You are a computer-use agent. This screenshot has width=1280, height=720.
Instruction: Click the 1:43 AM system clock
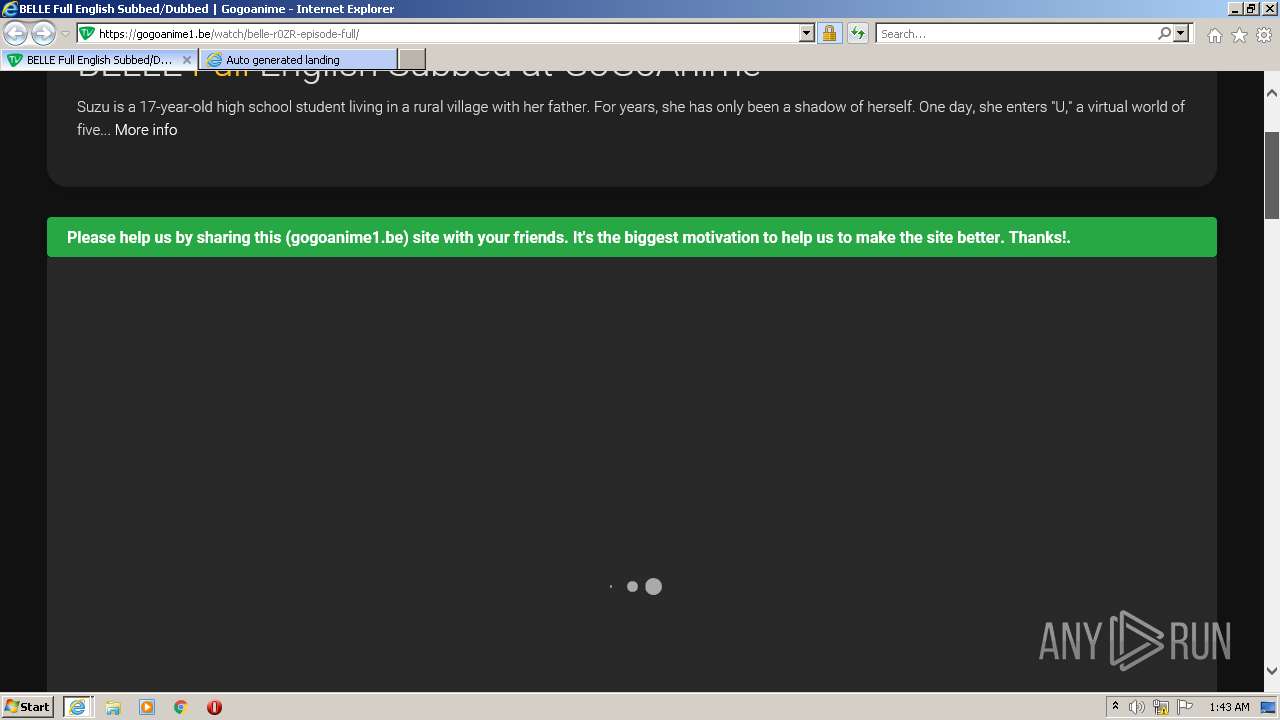1229,707
